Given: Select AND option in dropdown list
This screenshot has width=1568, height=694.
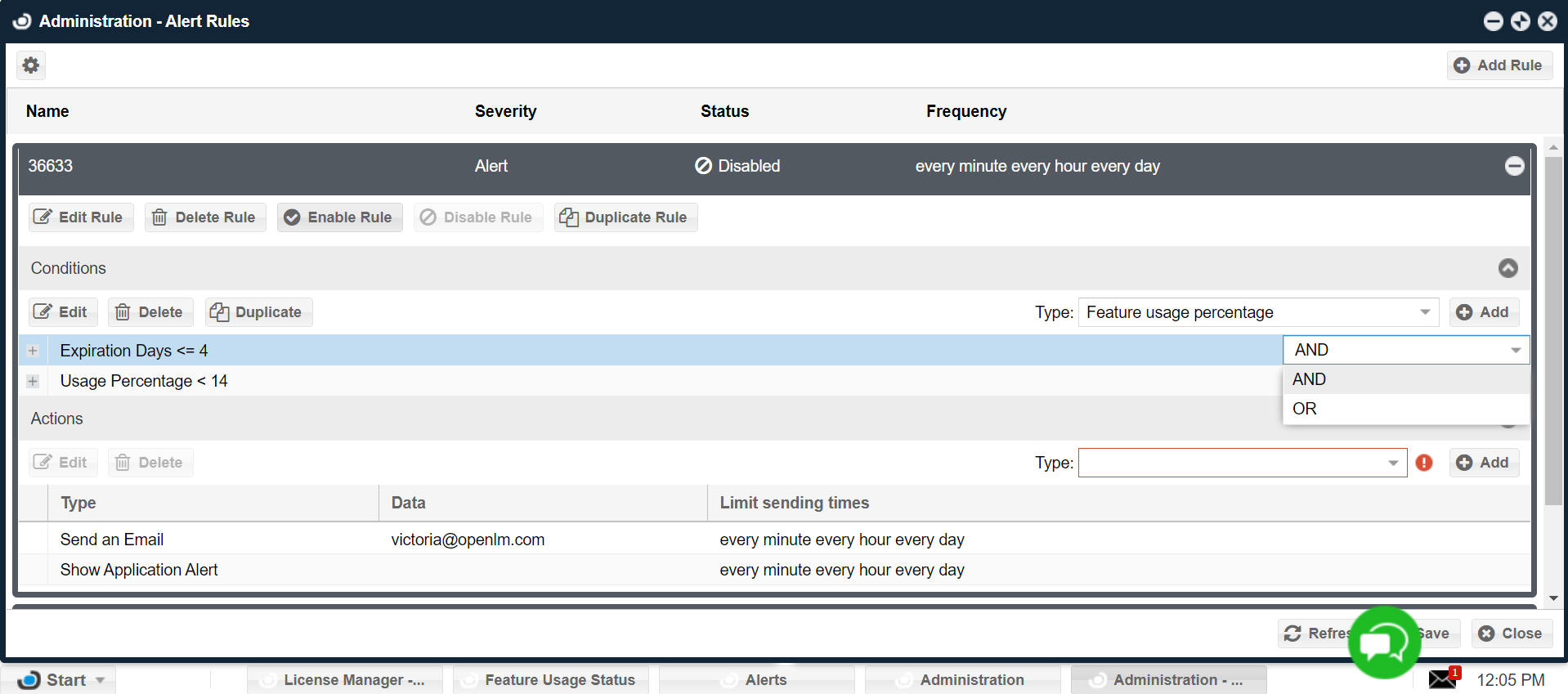Looking at the screenshot, I should click(1309, 379).
